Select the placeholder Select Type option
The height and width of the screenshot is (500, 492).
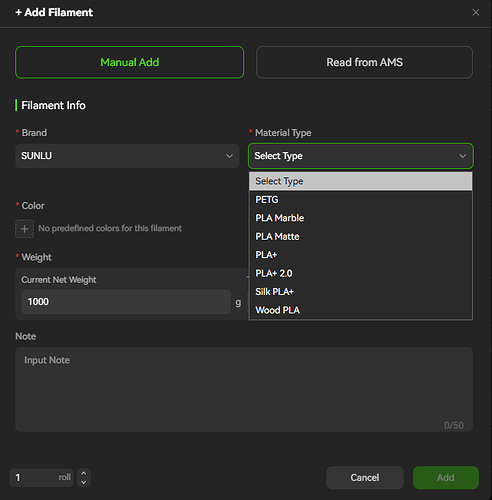(361, 181)
